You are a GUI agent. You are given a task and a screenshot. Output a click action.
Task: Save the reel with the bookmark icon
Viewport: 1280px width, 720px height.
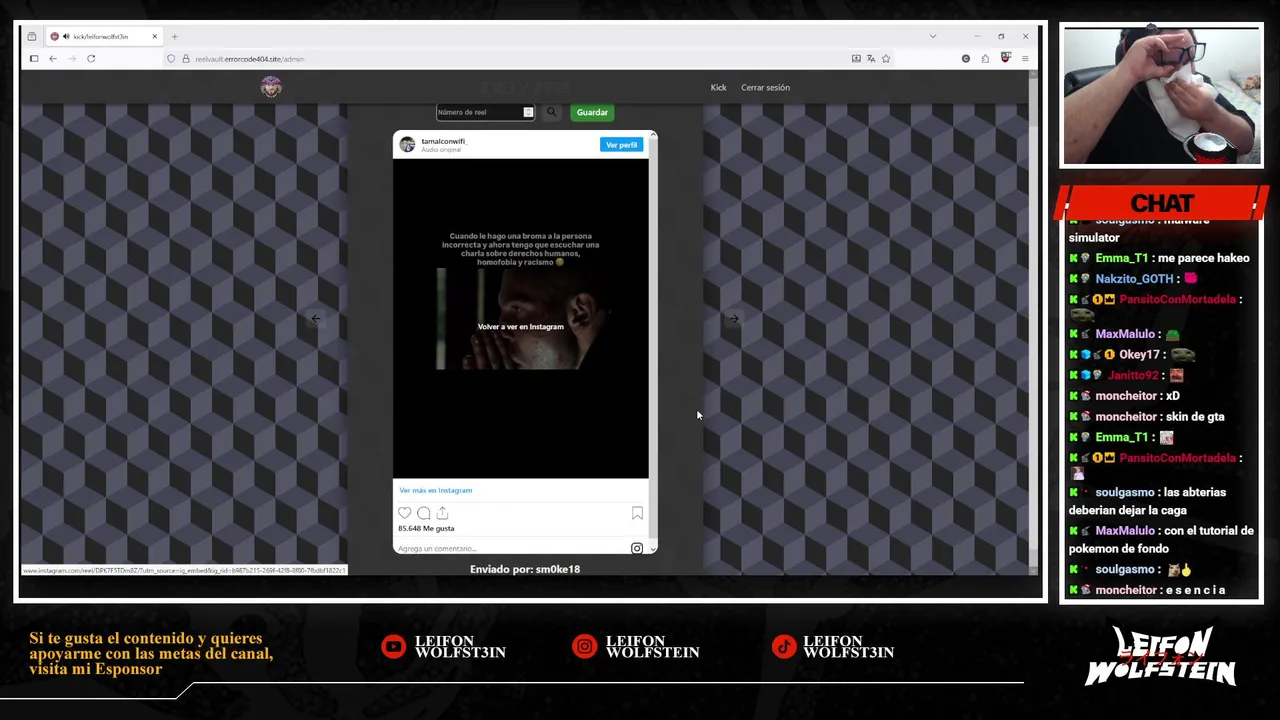(637, 513)
